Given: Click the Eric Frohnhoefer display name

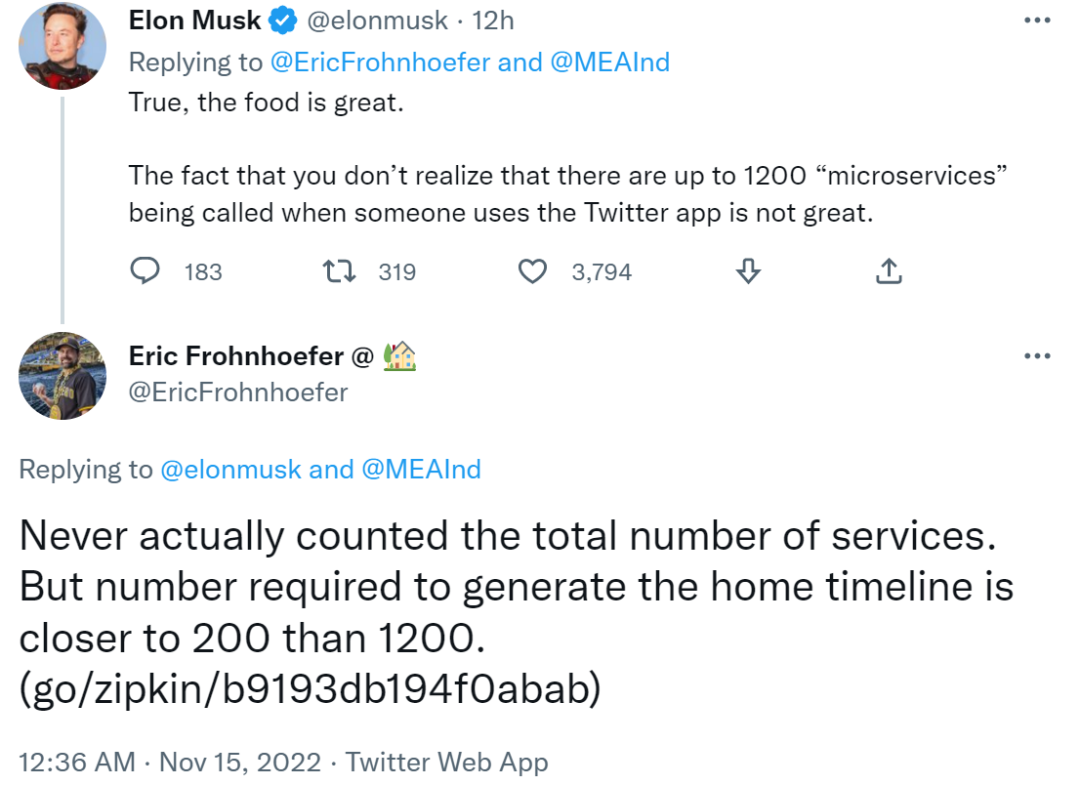Looking at the screenshot, I should pos(236,356).
